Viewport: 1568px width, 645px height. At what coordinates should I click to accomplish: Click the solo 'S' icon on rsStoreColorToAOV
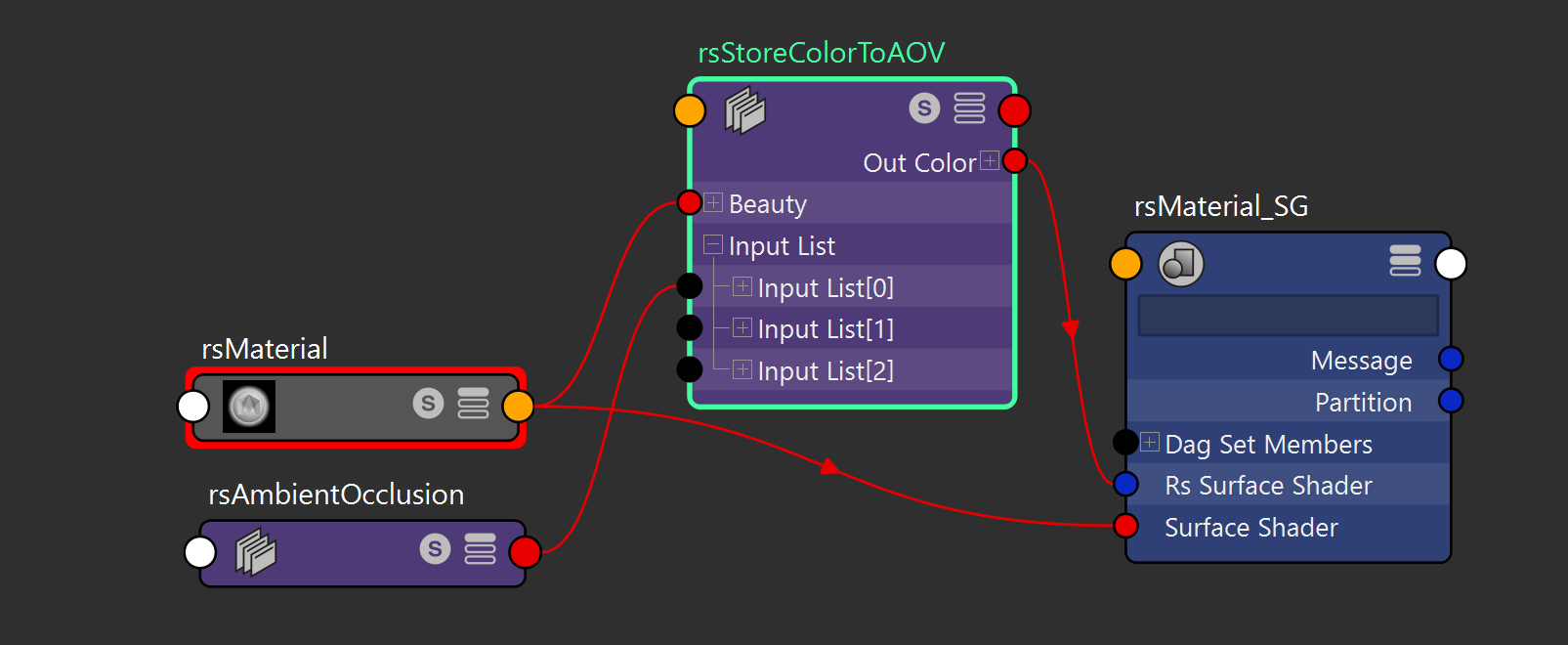(924, 108)
